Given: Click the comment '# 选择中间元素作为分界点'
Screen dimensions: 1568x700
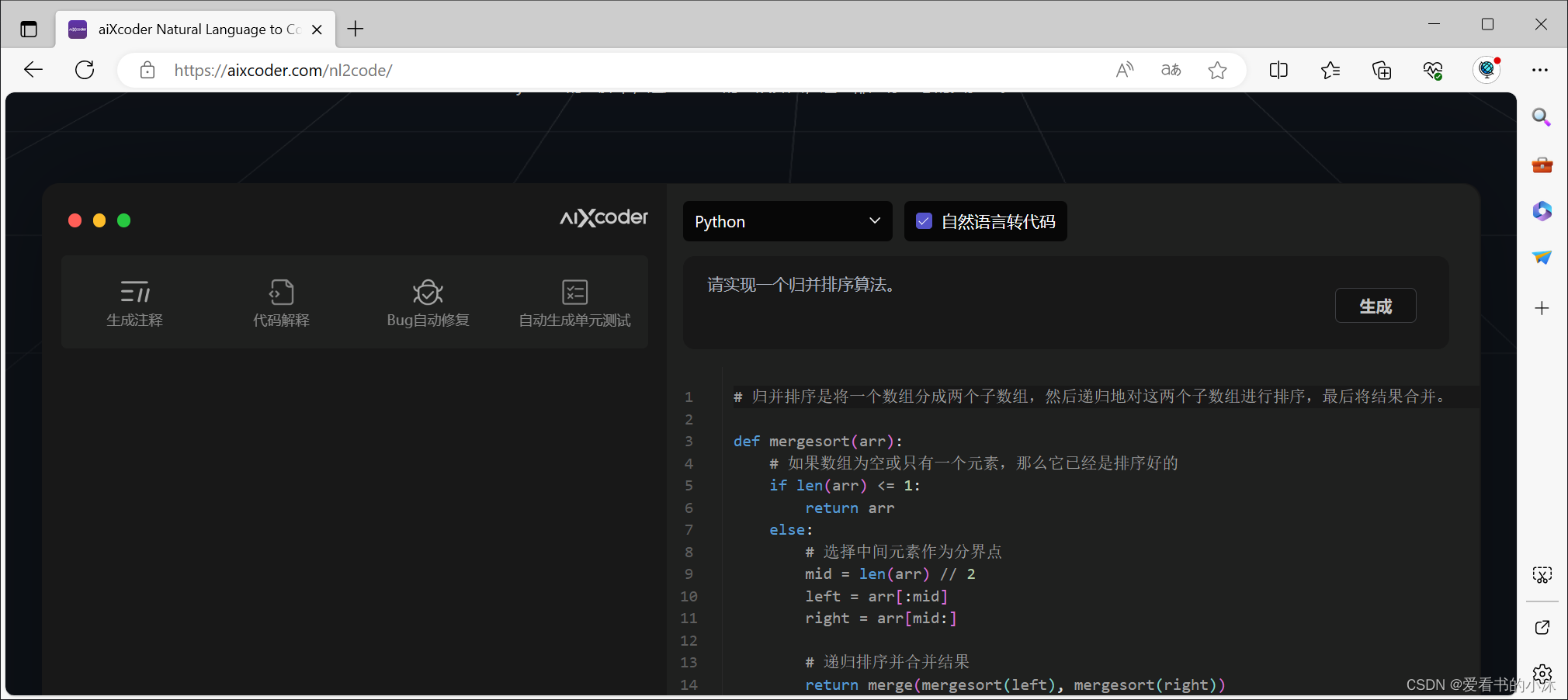Looking at the screenshot, I should pos(904,552).
